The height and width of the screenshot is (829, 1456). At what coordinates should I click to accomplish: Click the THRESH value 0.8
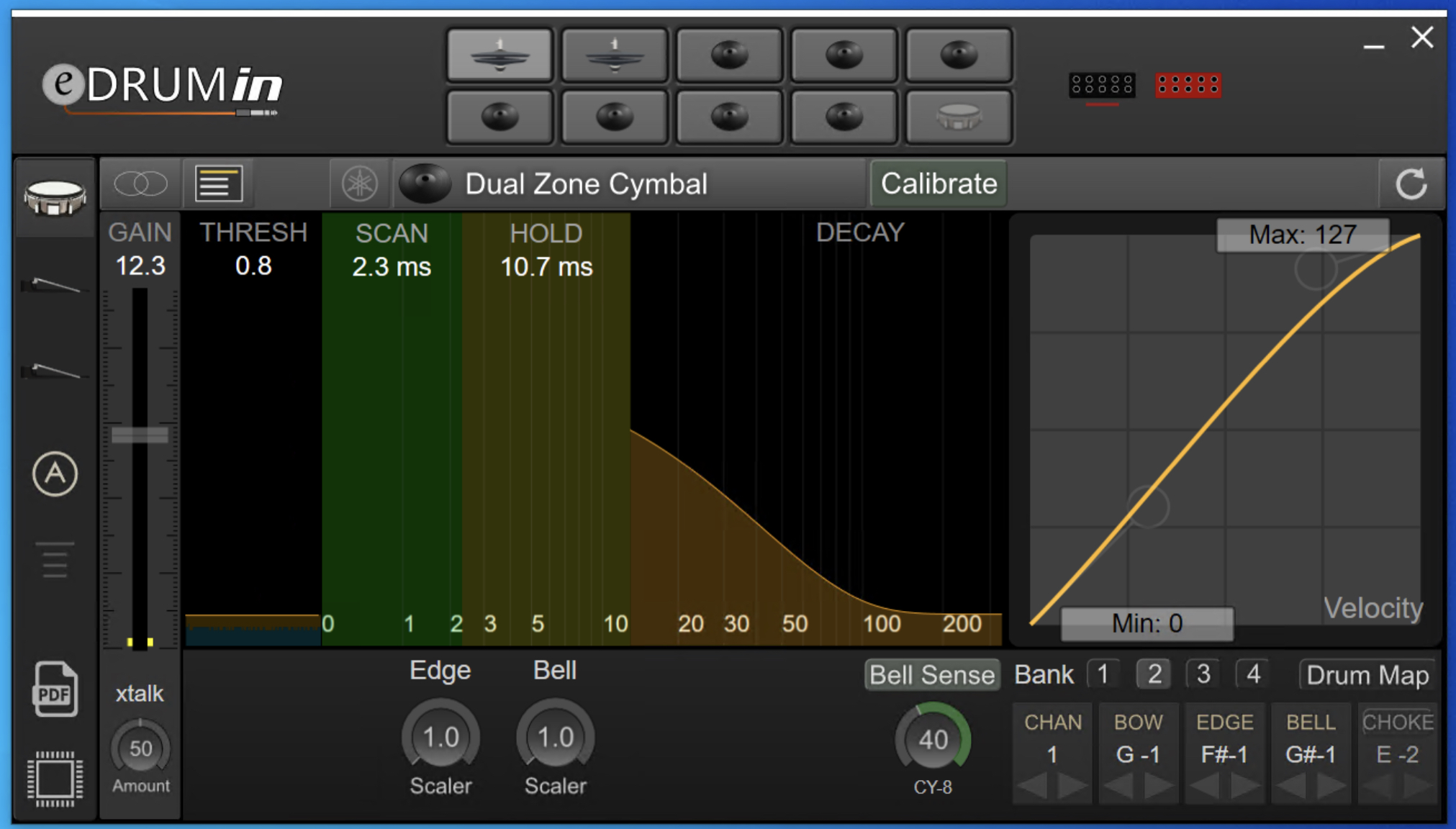click(x=253, y=266)
